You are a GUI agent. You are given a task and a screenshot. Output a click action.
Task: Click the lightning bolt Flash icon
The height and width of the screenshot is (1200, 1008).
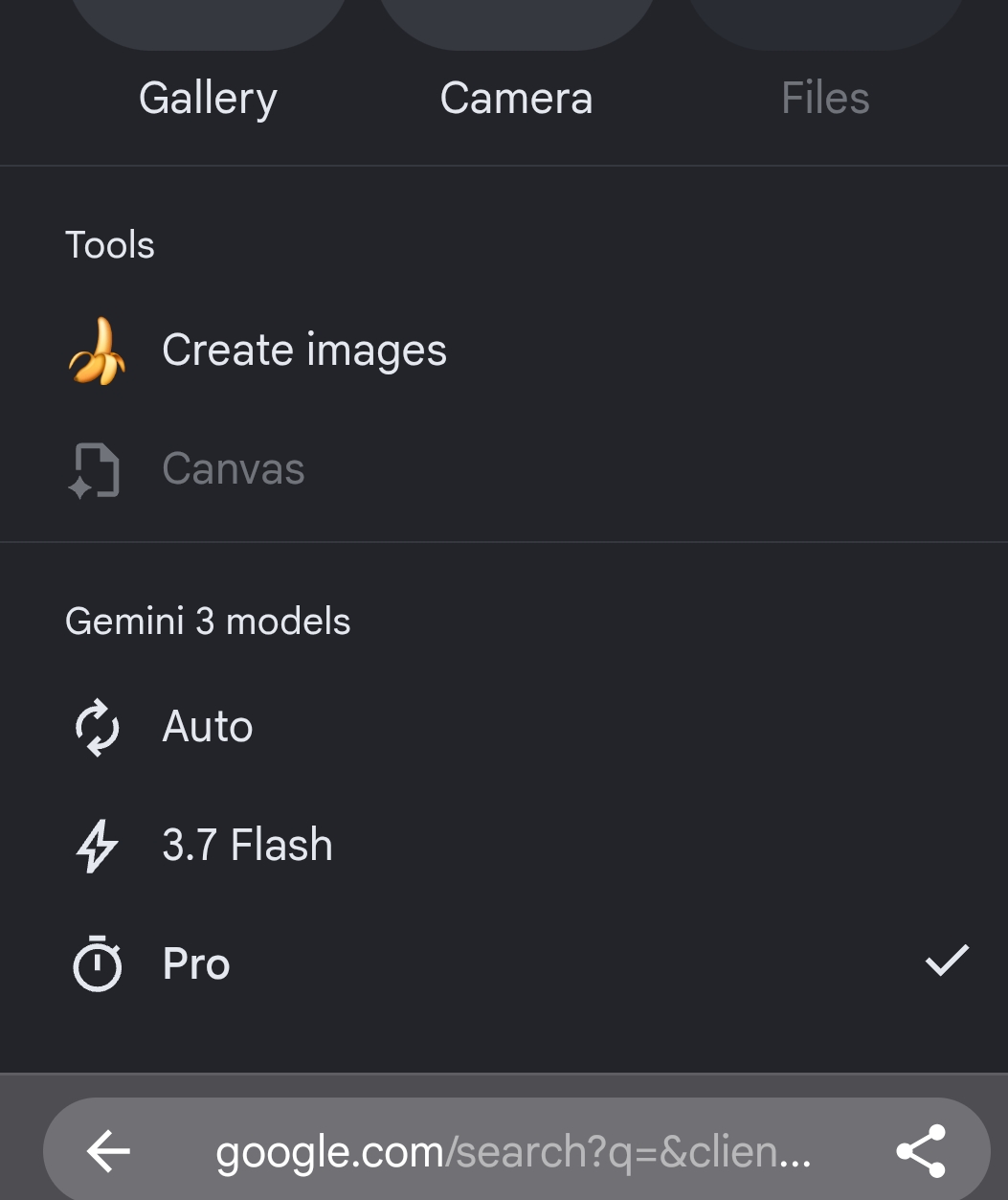click(97, 846)
